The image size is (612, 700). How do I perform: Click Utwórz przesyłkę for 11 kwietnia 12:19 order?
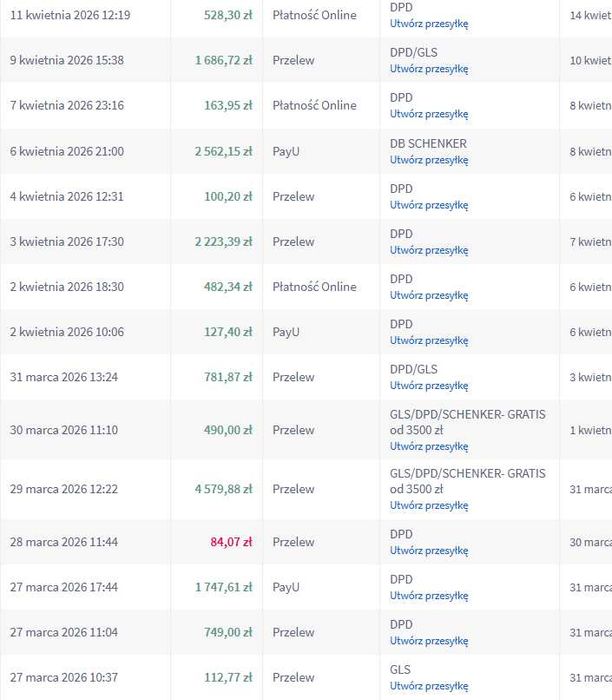coord(429,24)
